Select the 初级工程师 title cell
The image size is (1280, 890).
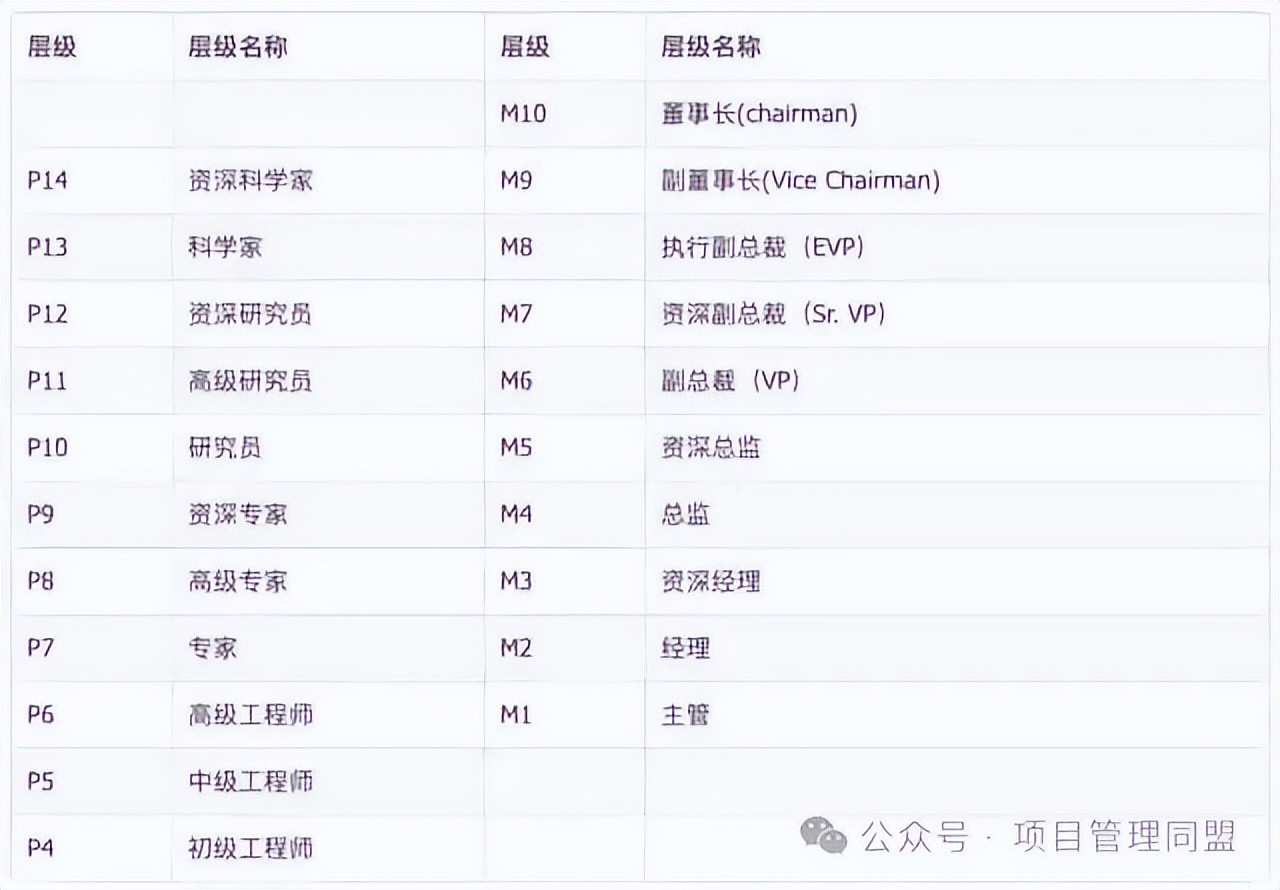[251, 848]
